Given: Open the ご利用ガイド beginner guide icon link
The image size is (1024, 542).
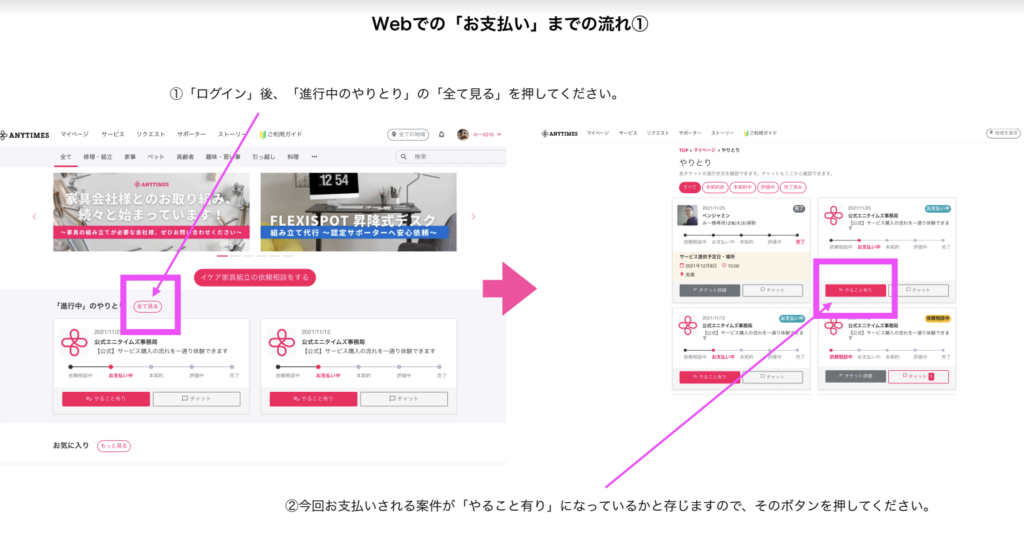Looking at the screenshot, I should [x=264, y=134].
